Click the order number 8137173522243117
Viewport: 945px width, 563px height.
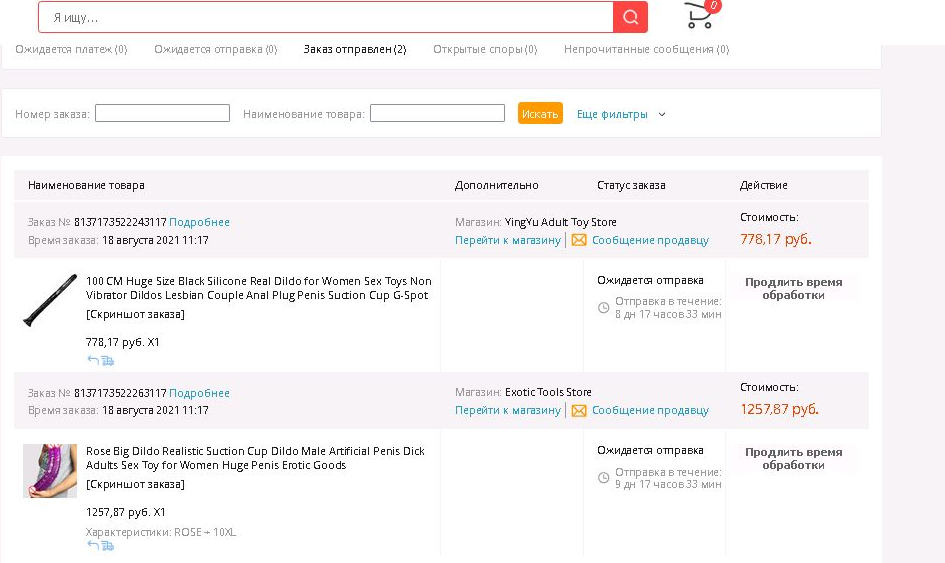[x=120, y=222]
